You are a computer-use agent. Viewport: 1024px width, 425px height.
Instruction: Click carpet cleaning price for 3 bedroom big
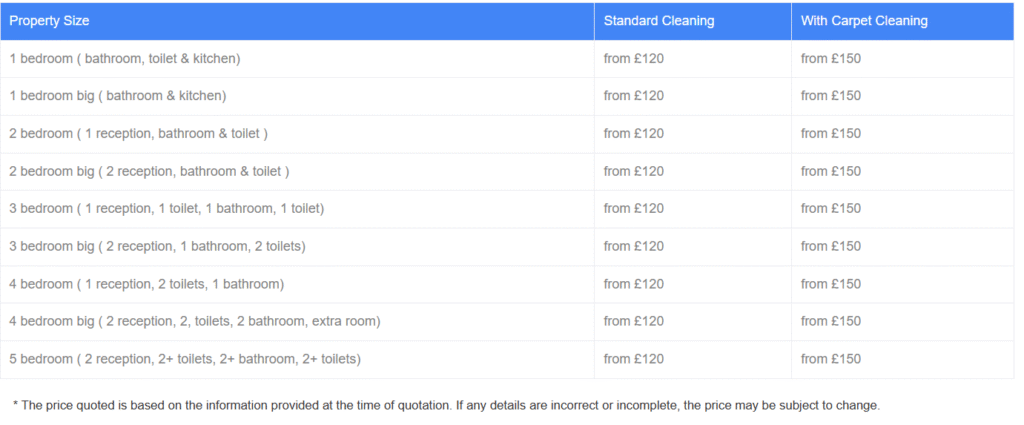(831, 246)
